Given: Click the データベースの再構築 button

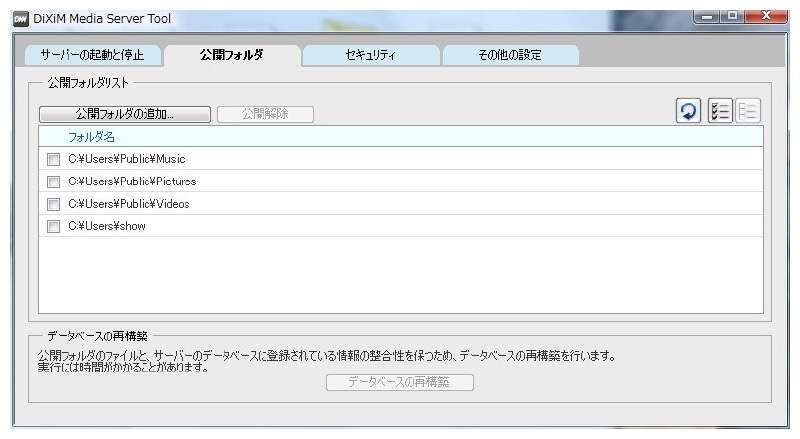Looking at the screenshot, I should (x=400, y=382).
